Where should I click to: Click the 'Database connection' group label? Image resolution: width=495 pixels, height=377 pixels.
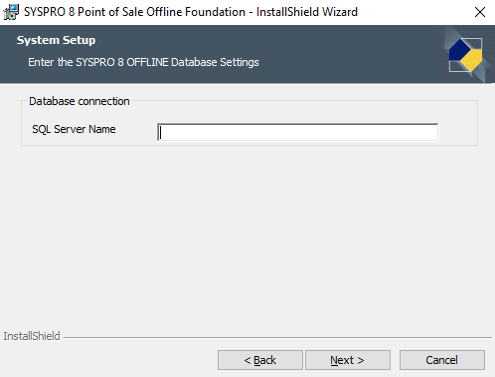point(79,101)
